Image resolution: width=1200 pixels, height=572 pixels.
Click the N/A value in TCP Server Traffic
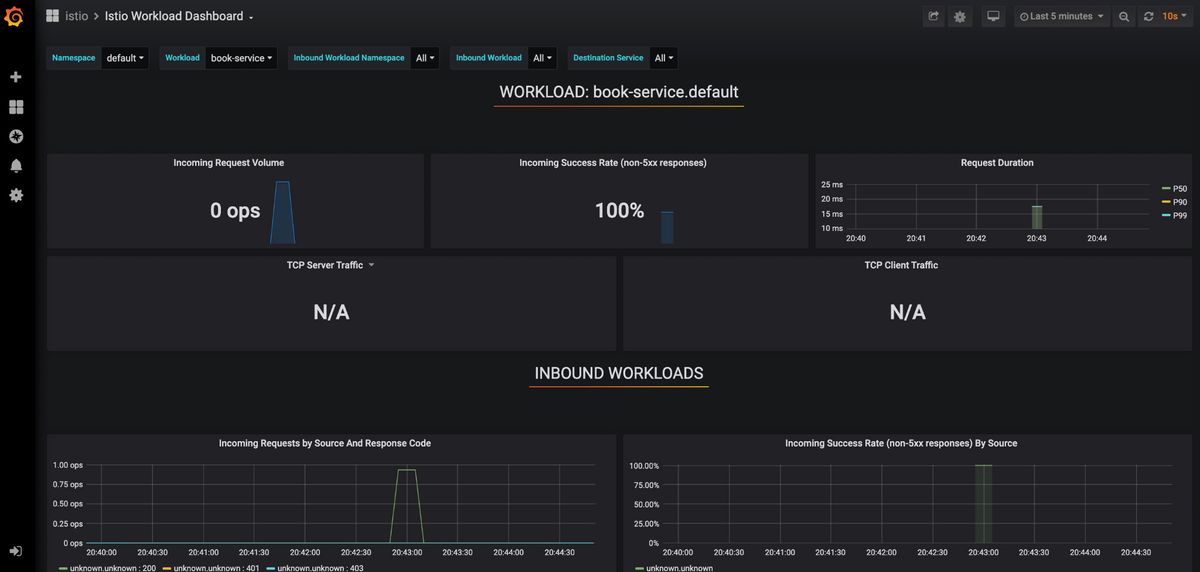(x=331, y=312)
